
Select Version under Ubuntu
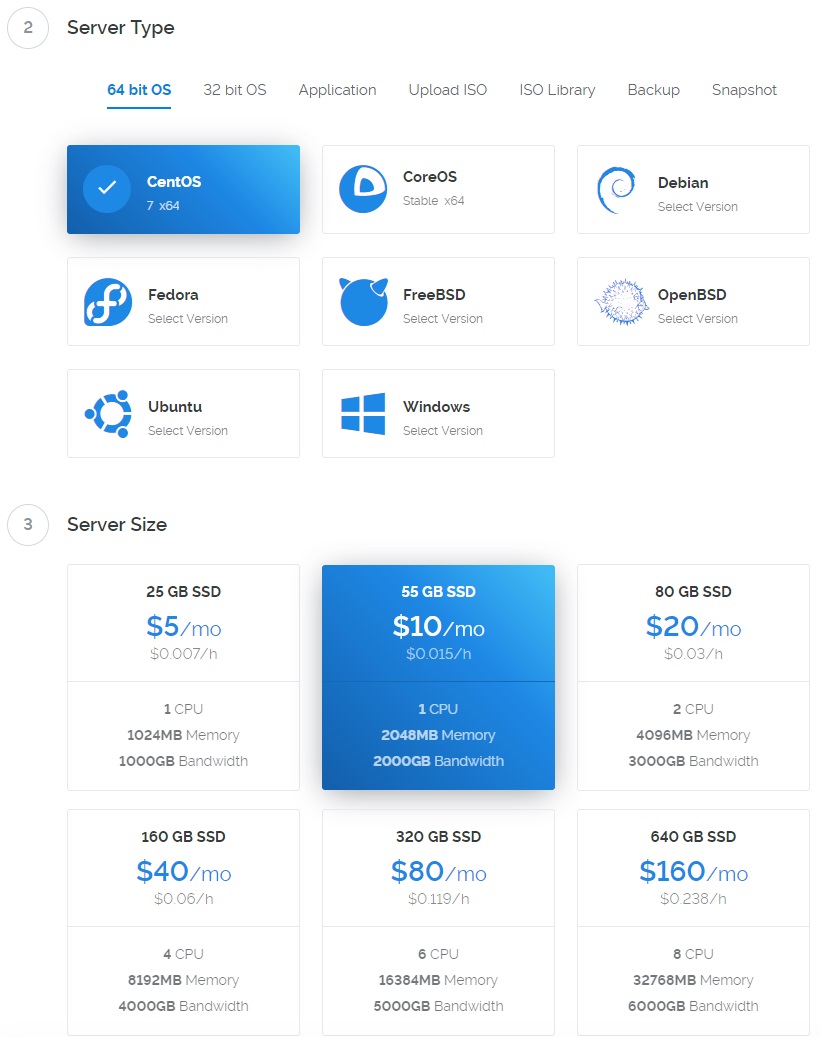[188, 431]
